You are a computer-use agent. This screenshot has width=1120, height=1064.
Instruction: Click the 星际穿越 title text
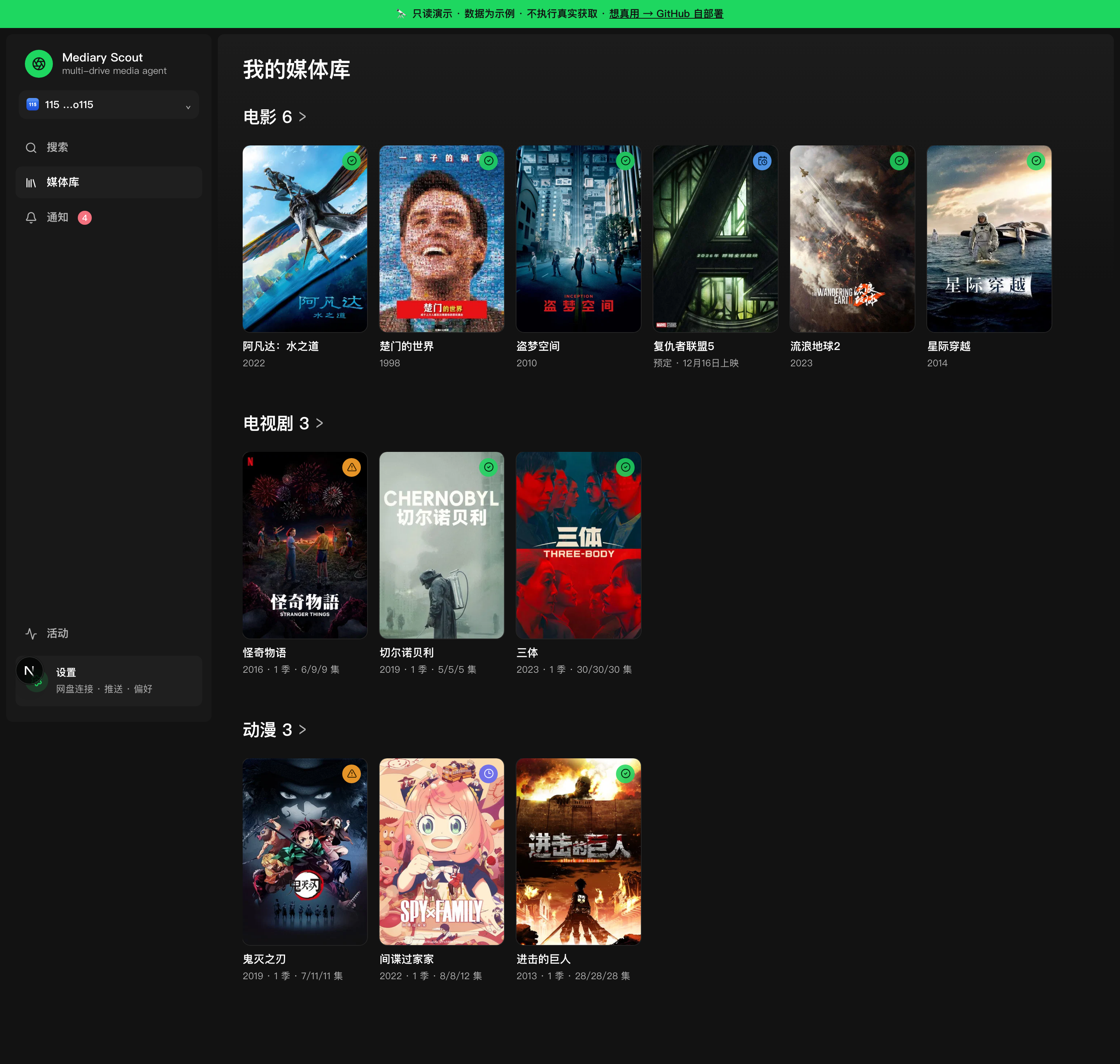coord(949,346)
